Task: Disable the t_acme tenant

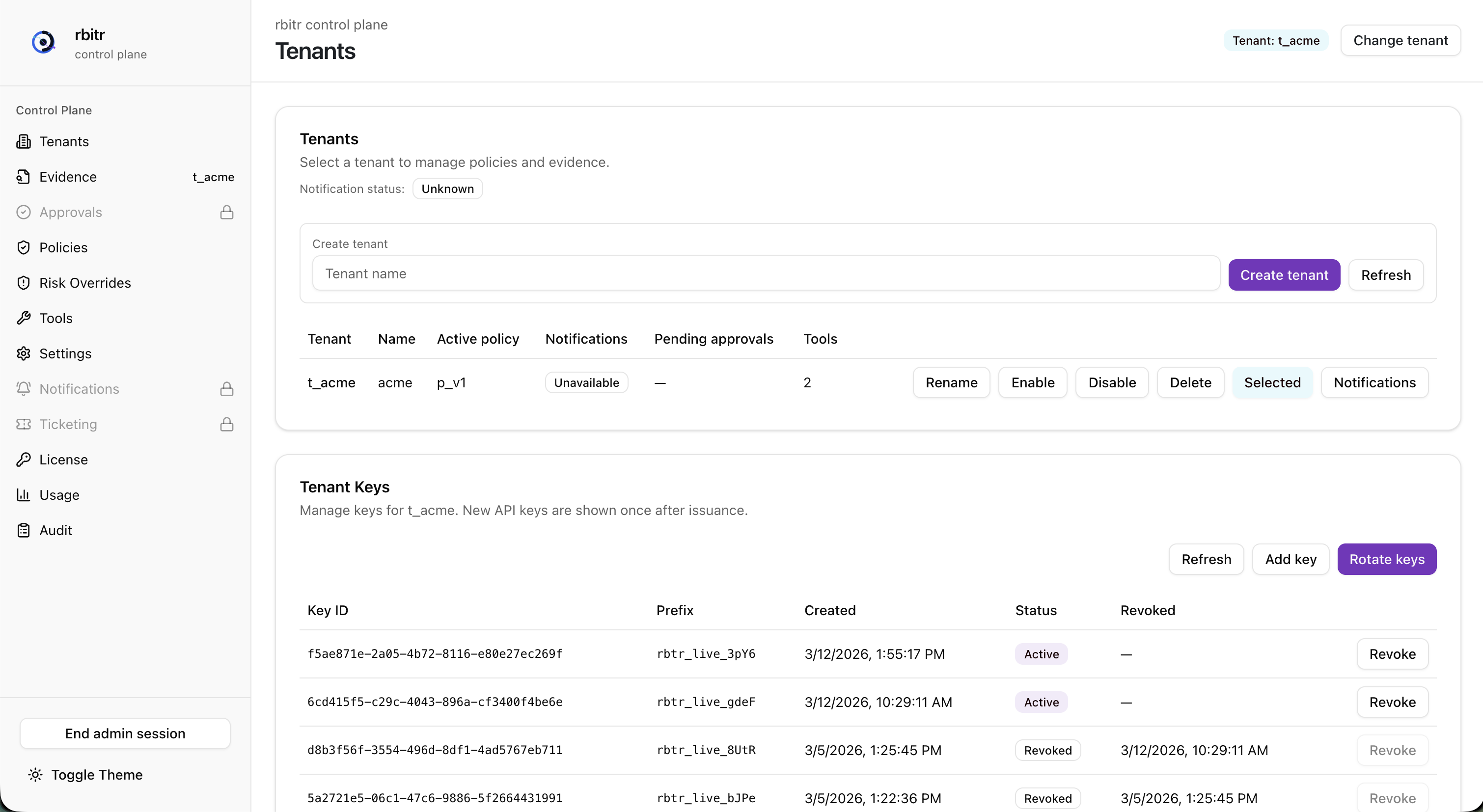Action: pos(1112,383)
